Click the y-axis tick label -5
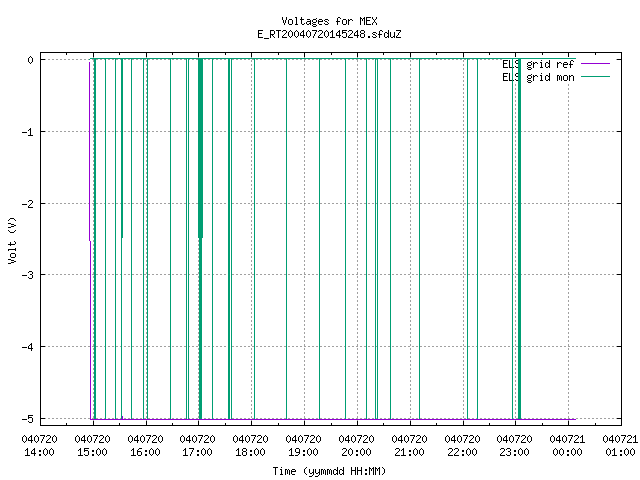This screenshot has height=480, width=640. 28,419
